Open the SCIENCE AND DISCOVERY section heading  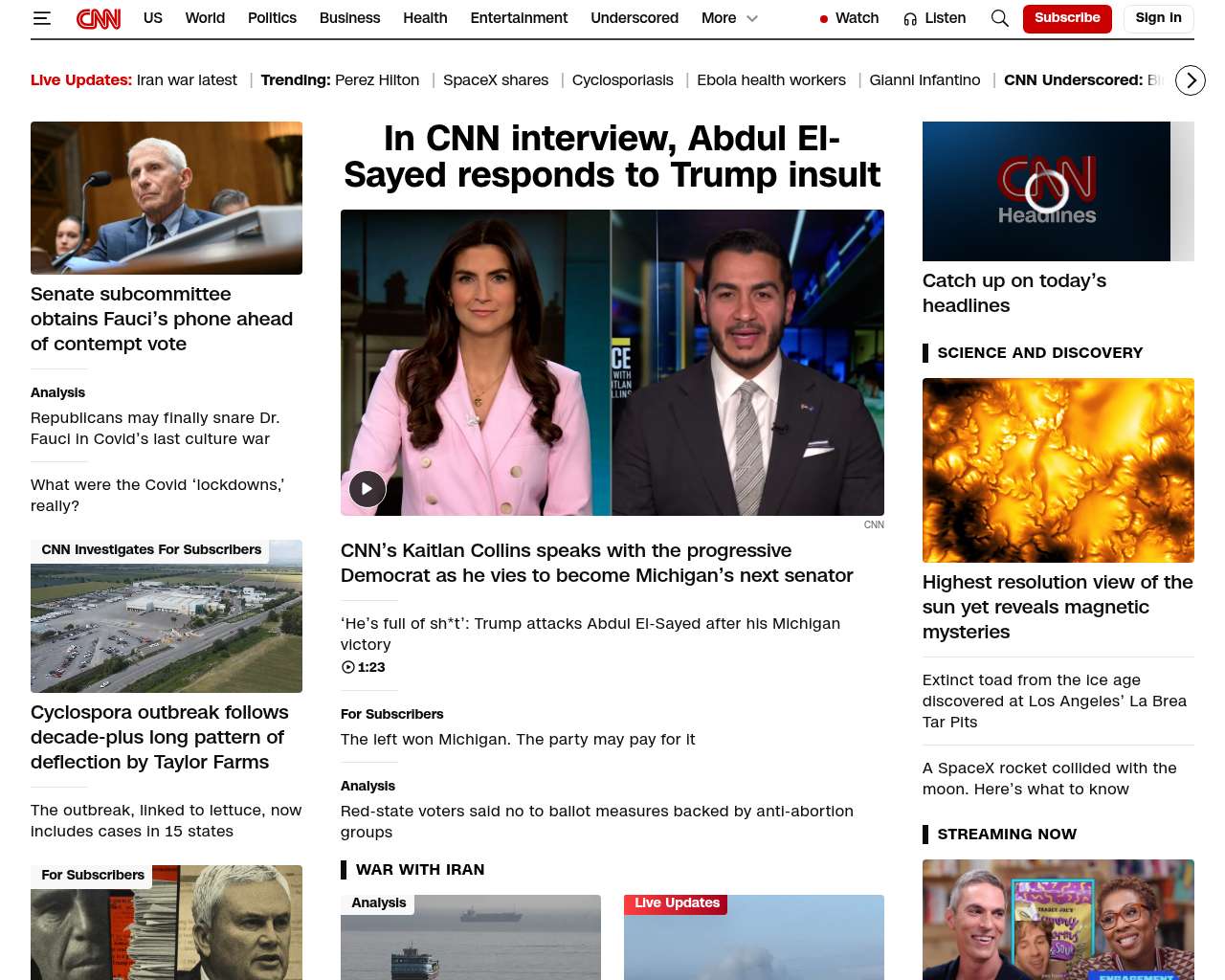coord(1040,352)
